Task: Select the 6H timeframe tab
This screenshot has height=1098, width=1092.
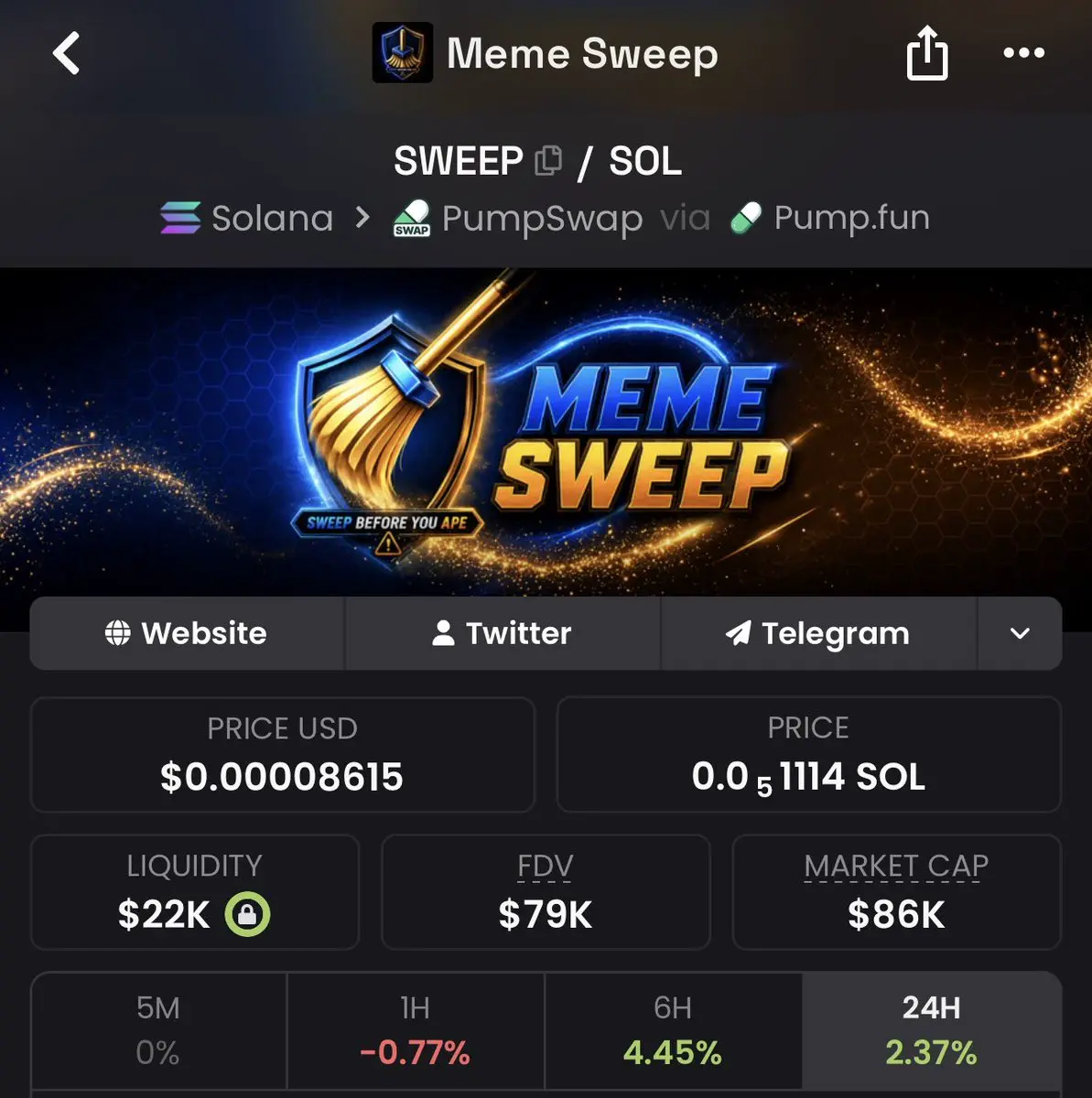Action: tap(673, 1030)
